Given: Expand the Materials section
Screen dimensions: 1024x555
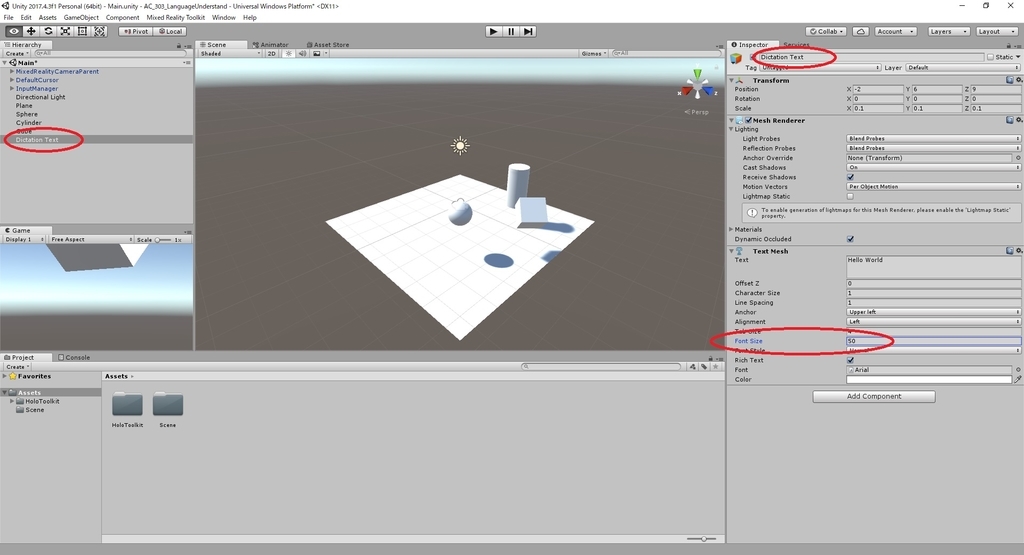Looking at the screenshot, I should 731,229.
